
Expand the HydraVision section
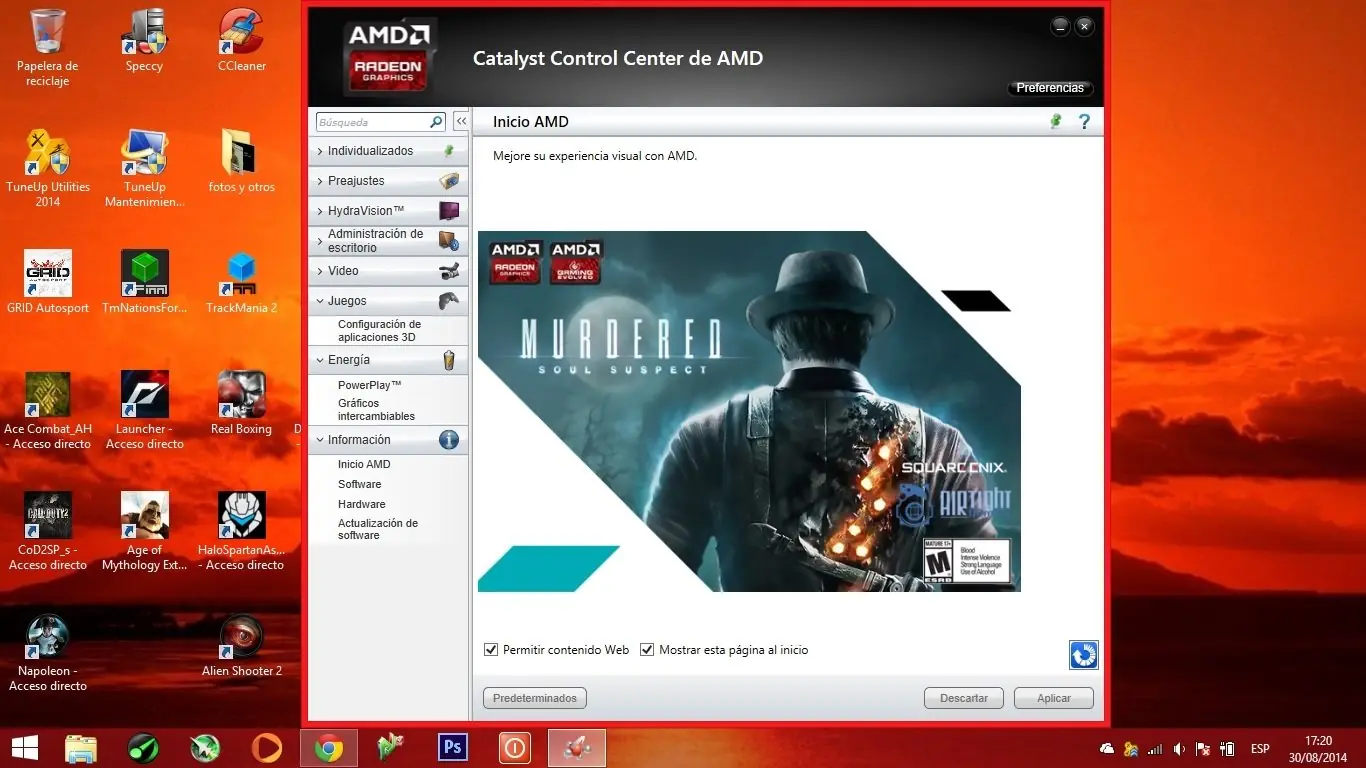tap(389, 211)
